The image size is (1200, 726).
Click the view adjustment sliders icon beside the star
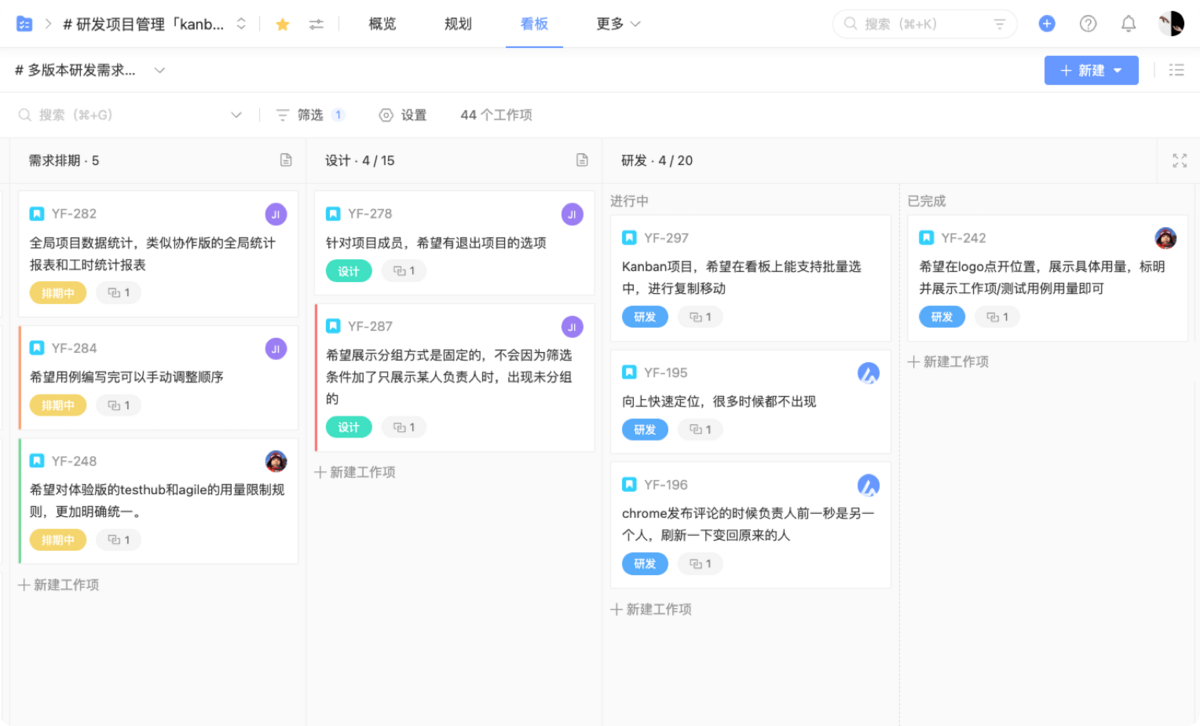[x=314, y=23]
